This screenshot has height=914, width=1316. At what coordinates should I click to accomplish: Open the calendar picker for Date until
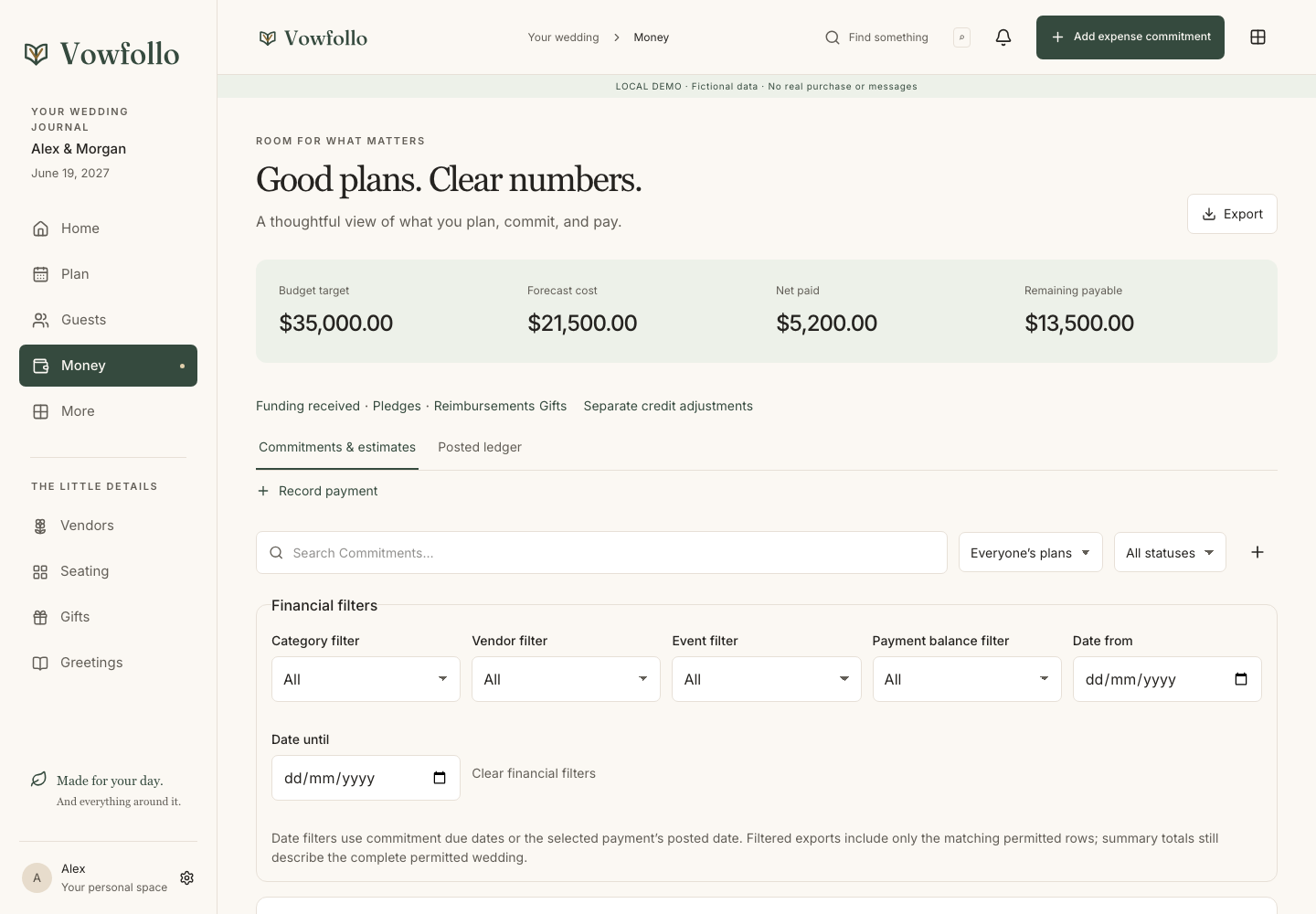[440, 778]
